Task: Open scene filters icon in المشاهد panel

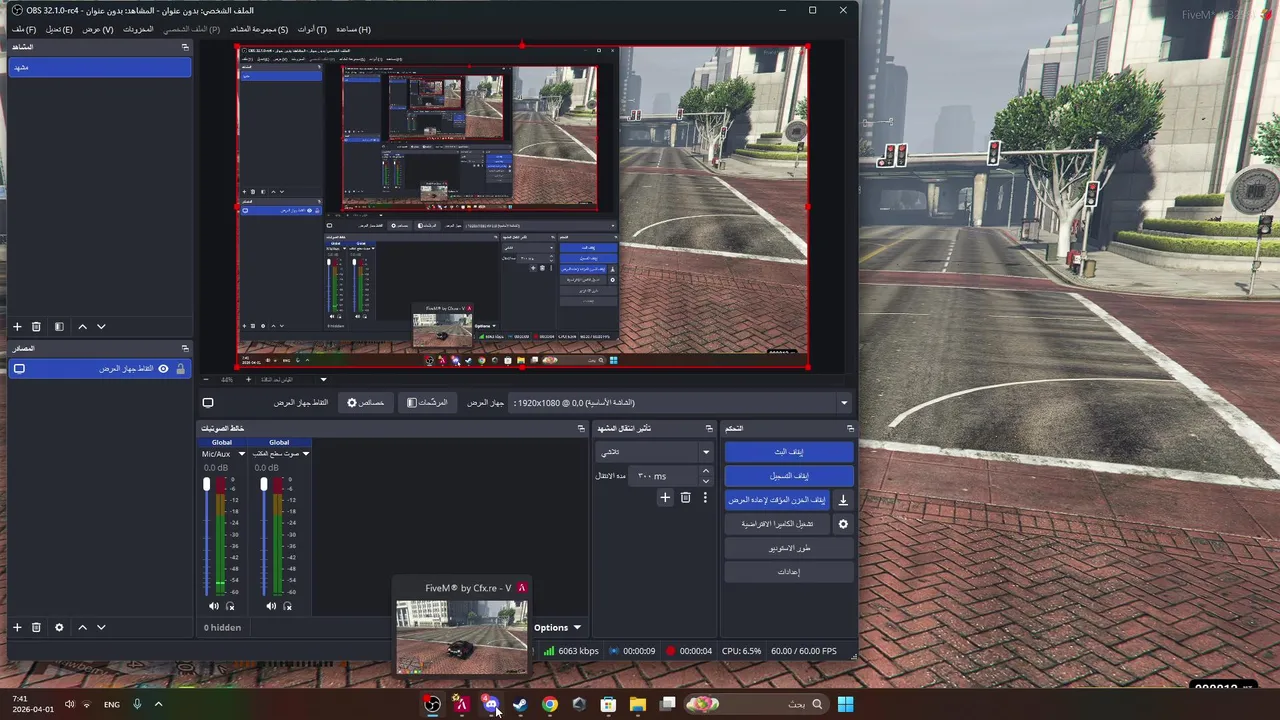Action: coord(59,326)
